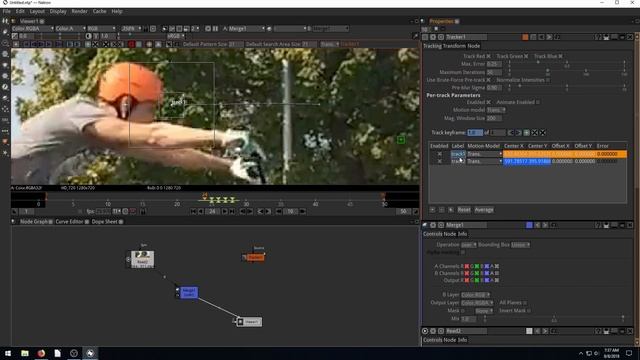
Task: Click the Reset button under the tracks table
Action: 464,210
